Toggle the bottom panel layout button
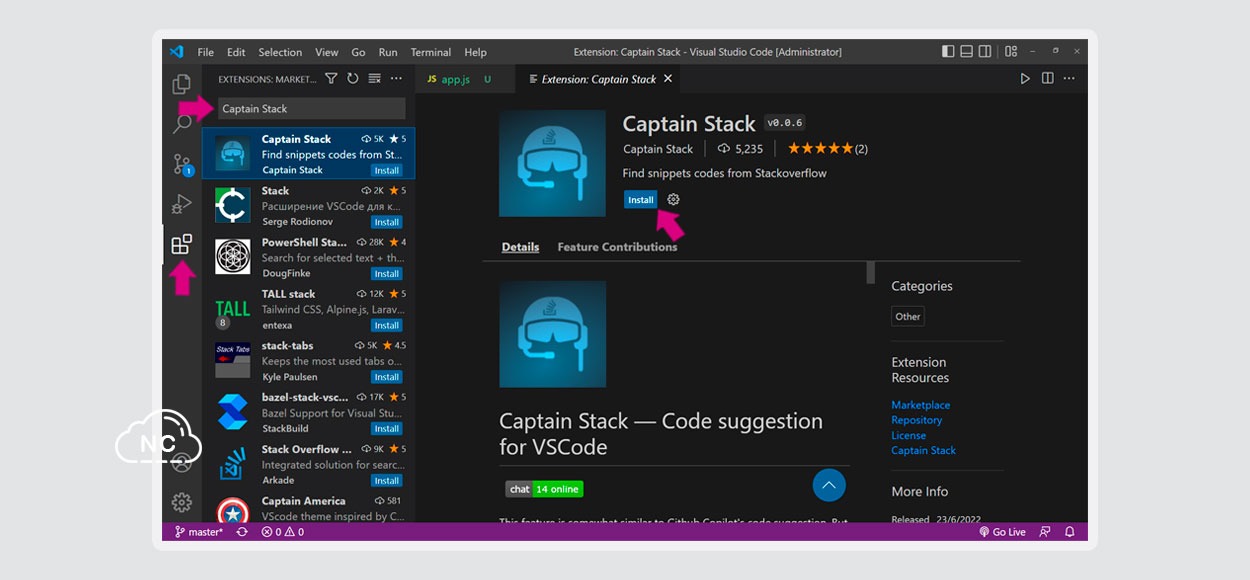The image size is (1250, 580). coord(967,52)
